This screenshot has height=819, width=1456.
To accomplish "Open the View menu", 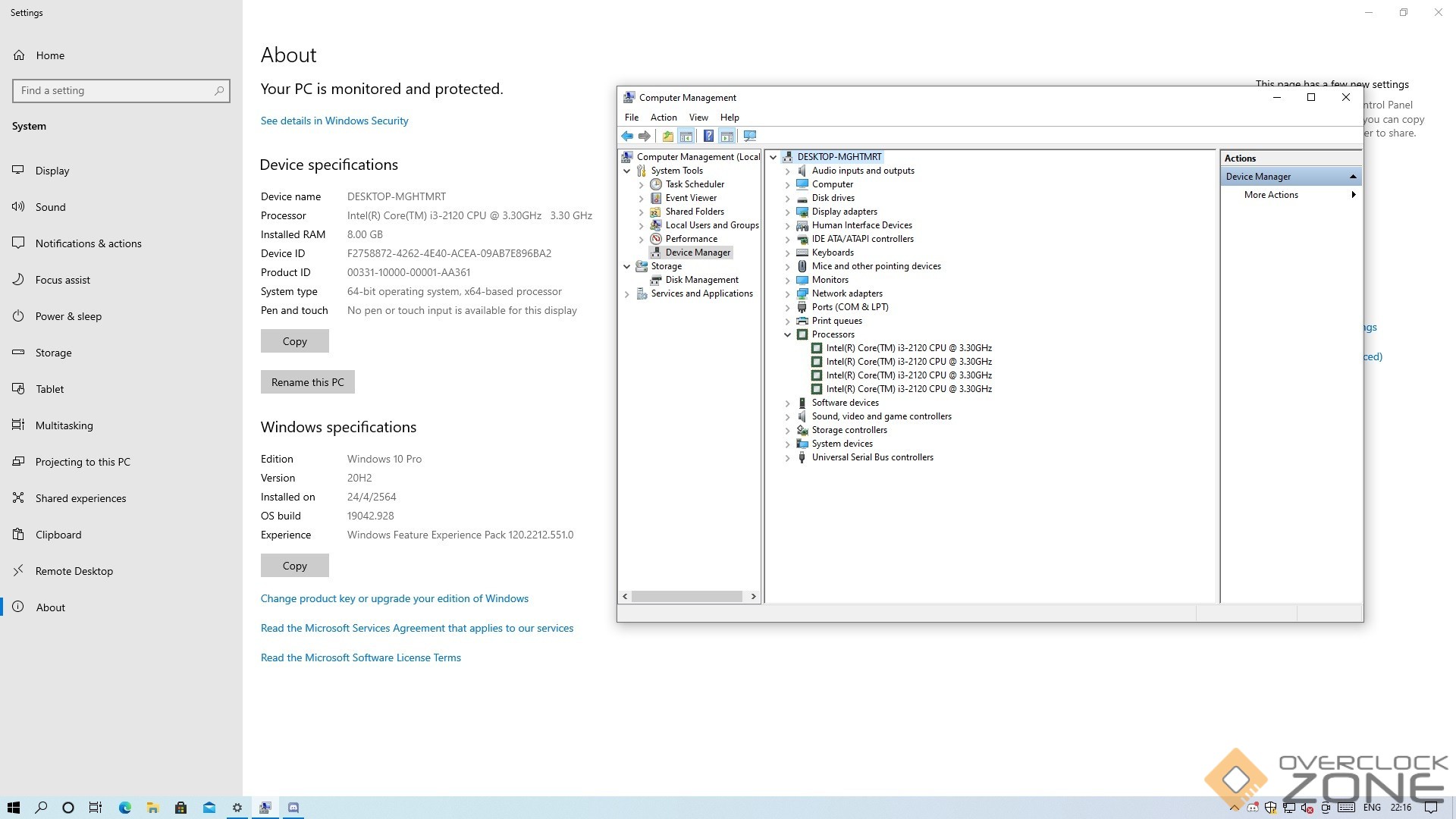I will point(698,118).
